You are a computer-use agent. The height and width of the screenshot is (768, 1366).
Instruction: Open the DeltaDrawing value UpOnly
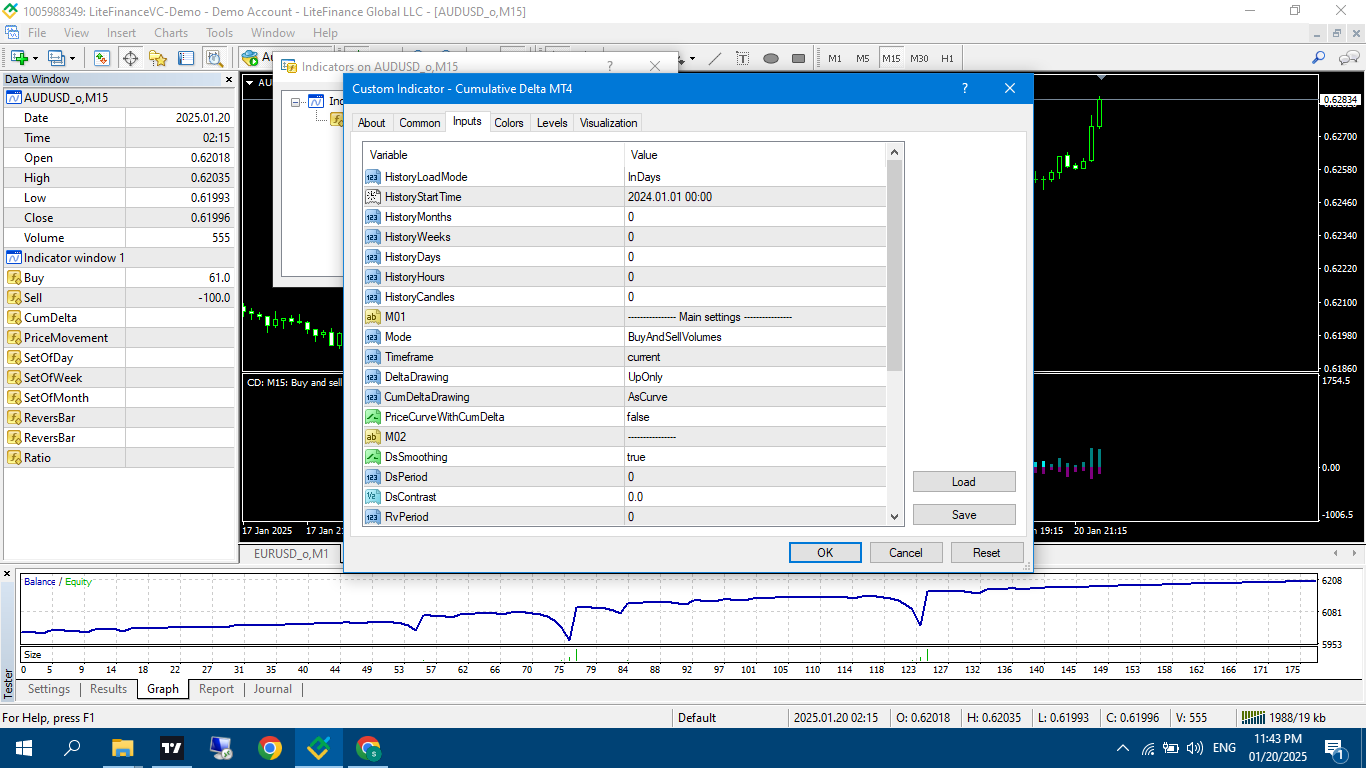coord(755,377)
